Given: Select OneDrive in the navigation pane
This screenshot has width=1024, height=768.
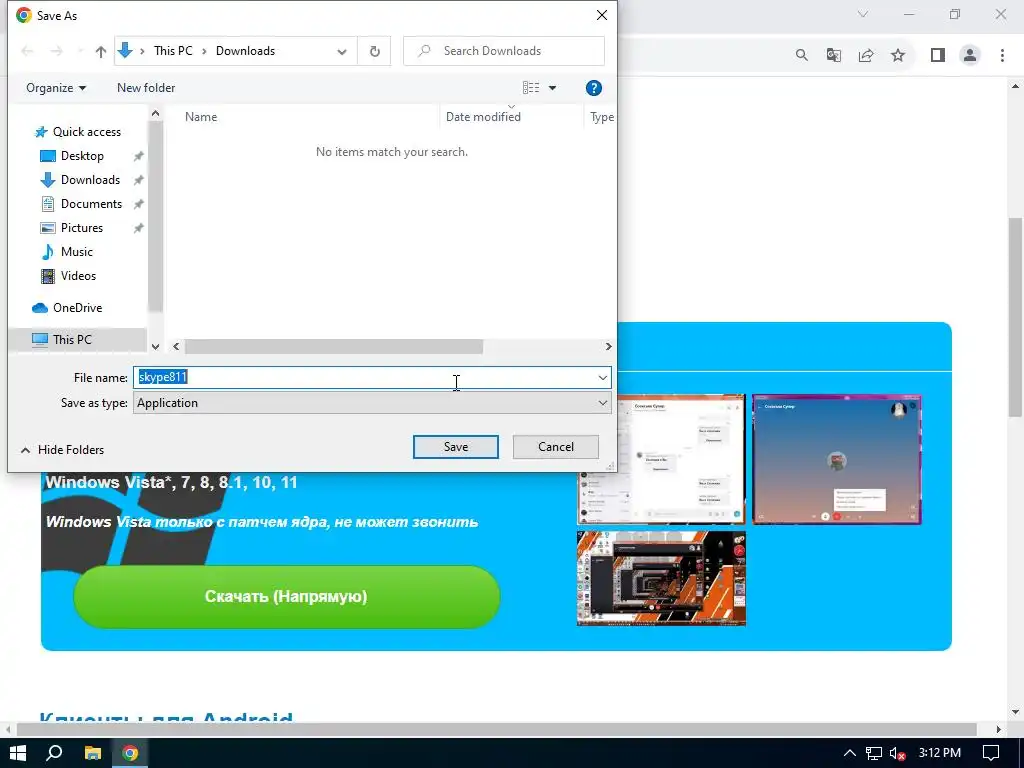Looking at the screenshot, I should click(77, 308).
